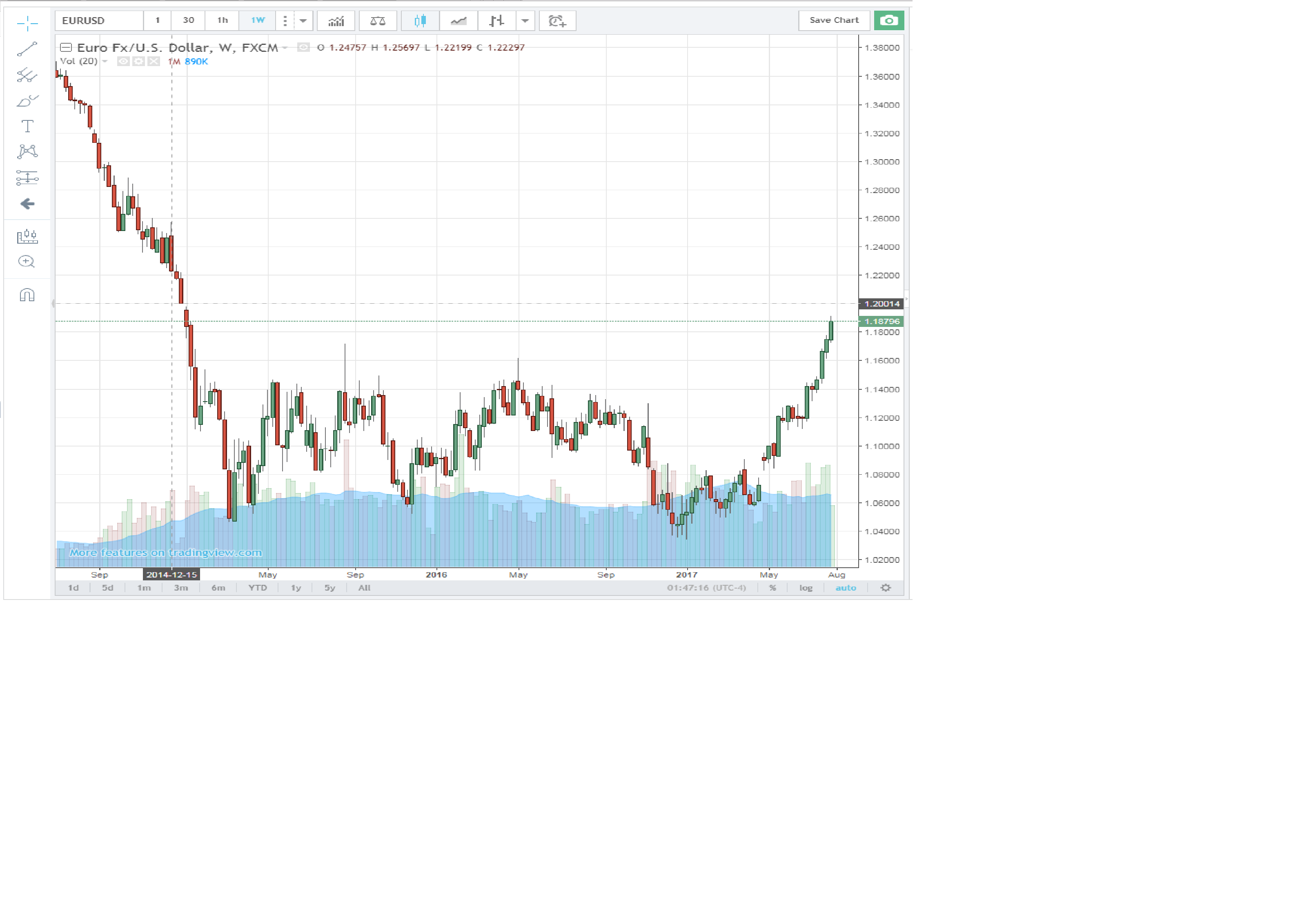Select the measure tool with ruler icon
This screenshot has width=1300, height=924.
point(27,236)
